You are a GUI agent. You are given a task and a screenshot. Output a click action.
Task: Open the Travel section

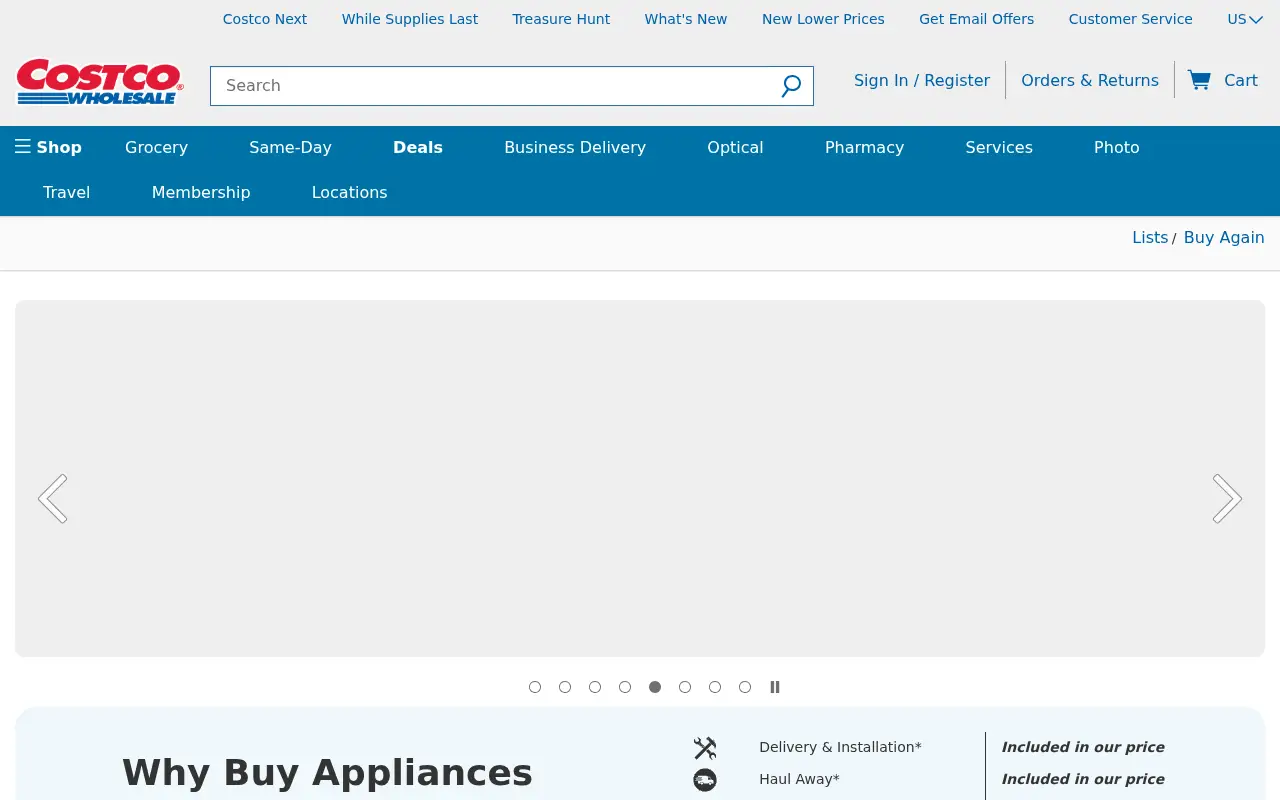(67, 192)
